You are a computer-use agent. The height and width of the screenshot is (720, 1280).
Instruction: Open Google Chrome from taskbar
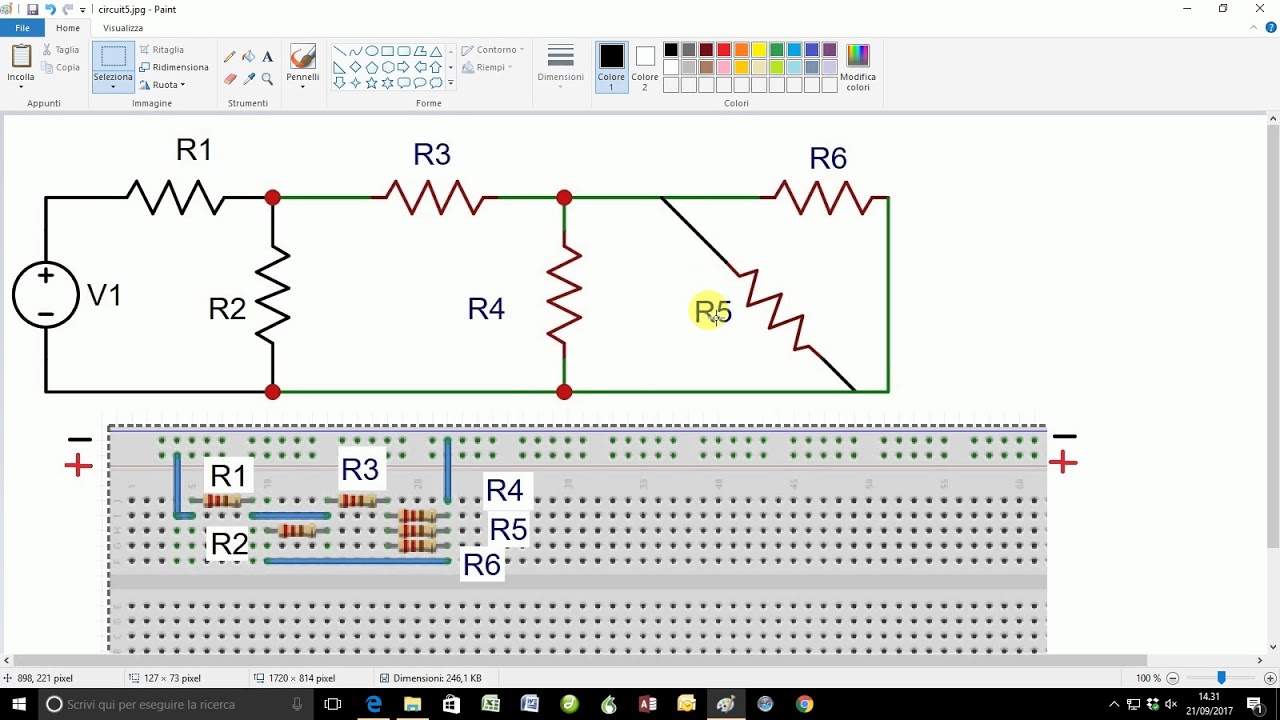click(804, 704)
